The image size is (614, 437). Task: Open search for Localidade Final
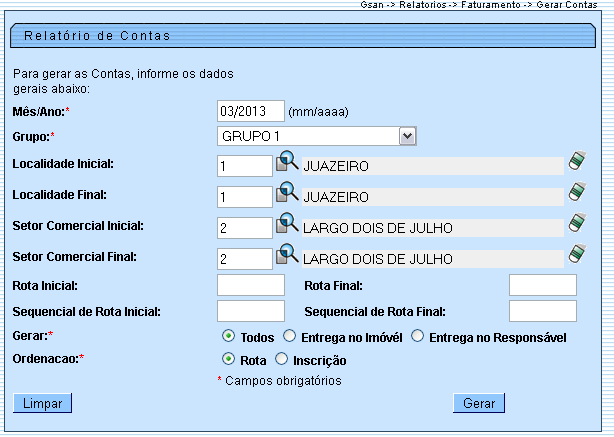coord(287,191)
